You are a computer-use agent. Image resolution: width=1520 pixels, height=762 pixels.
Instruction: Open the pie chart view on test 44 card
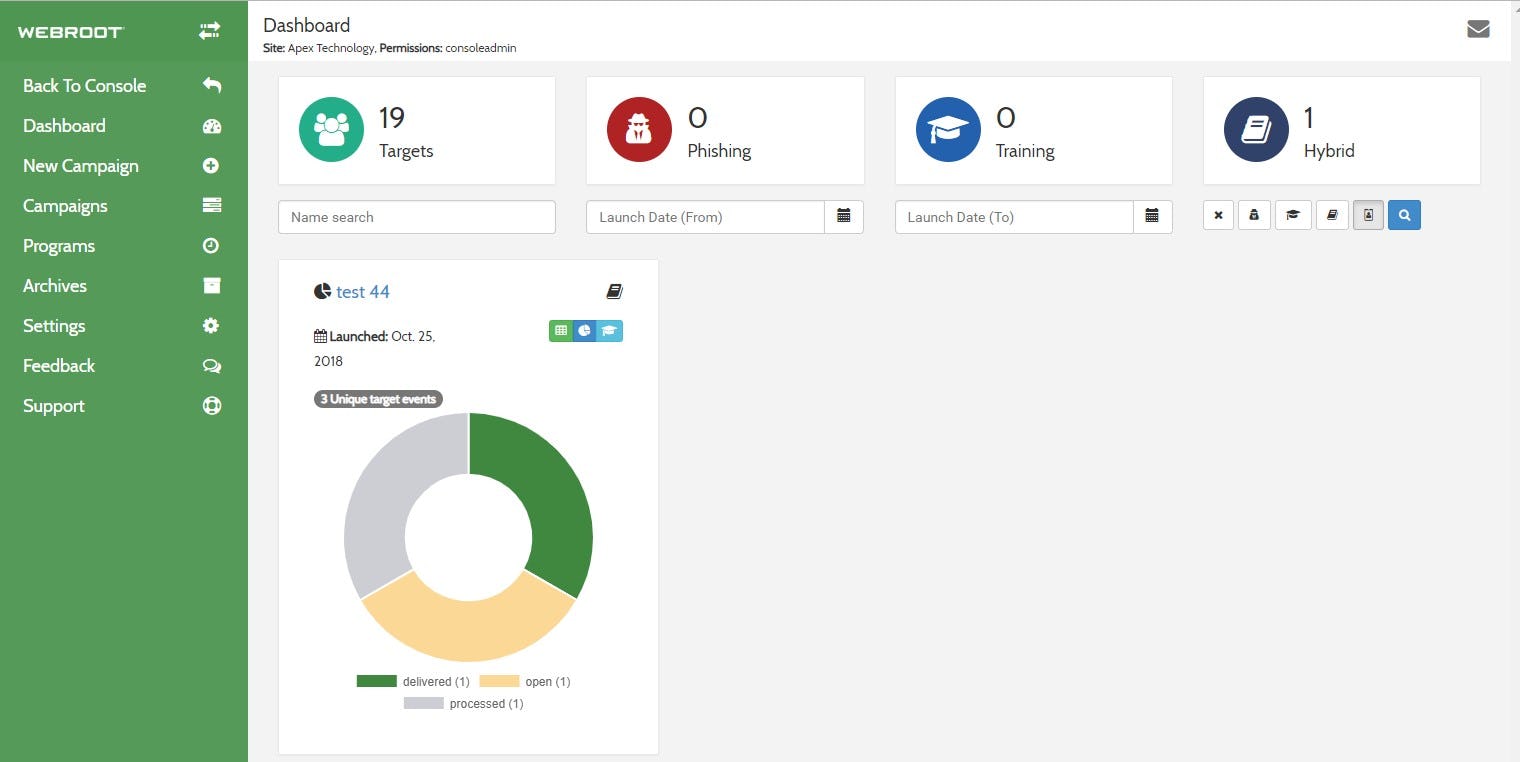pos(585,330)
